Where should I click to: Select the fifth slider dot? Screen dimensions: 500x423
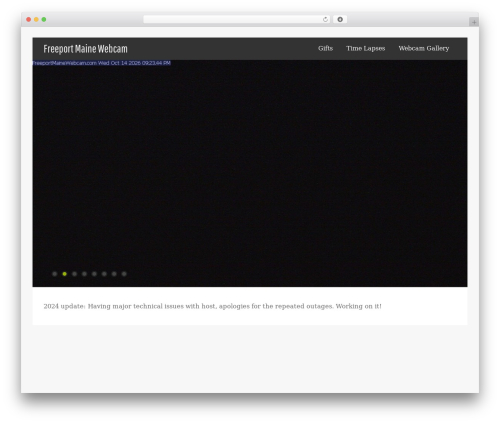[x=94, y=274]
